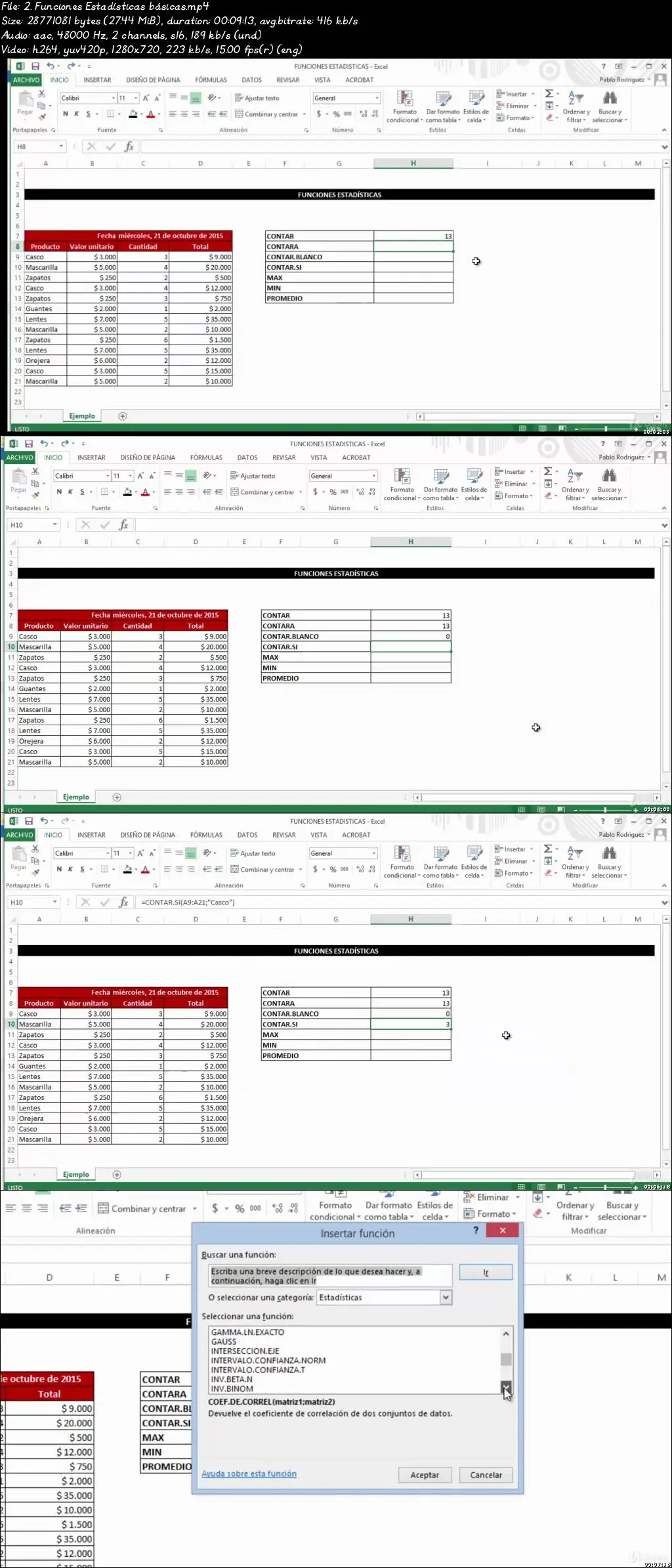Click Cancelar in the Insertar función dialog

tap(486, 1475)
